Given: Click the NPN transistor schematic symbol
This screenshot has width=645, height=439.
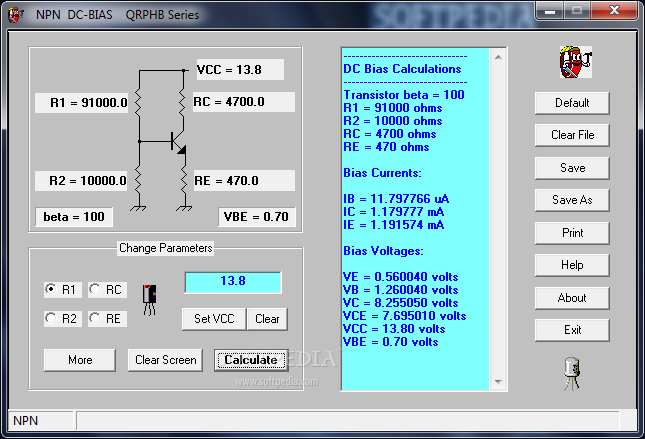Looking at the screenshot, I should (x=178, y=142).
